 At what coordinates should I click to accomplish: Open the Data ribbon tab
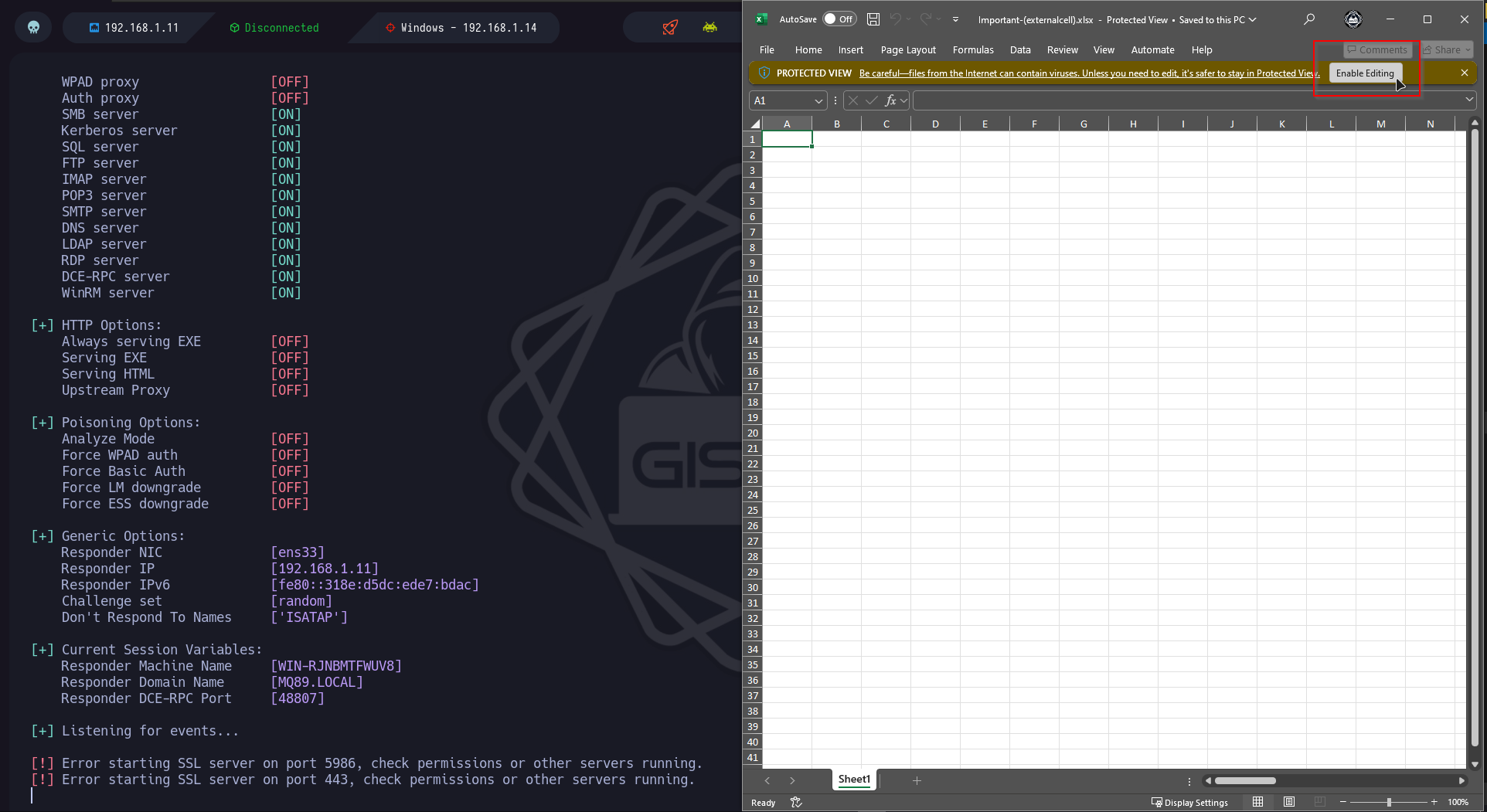[1020, 49]
